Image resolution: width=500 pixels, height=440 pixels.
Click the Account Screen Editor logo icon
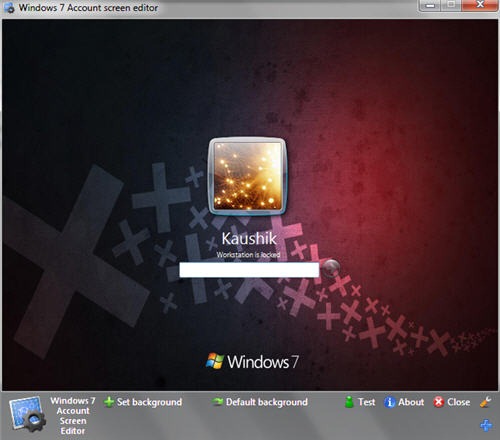27,414
